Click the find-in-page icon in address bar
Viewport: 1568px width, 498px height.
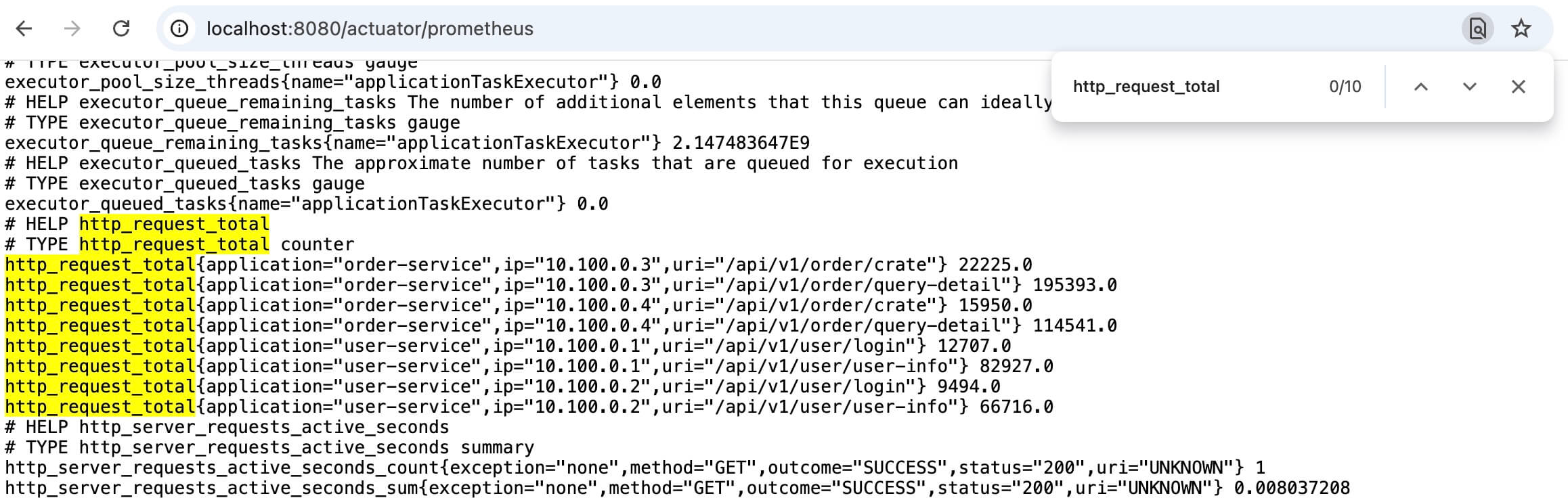[x=1478, y=28]
